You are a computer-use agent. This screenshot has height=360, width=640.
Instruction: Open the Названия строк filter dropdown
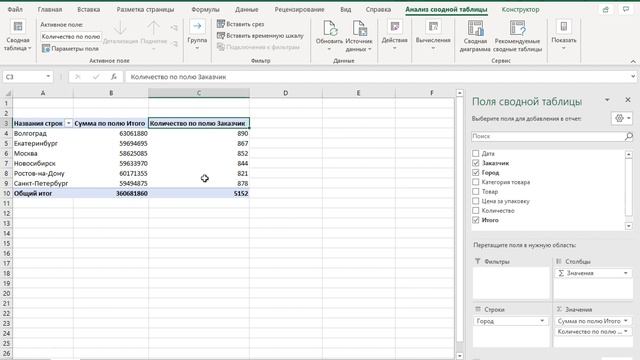[x=69, y=123]
